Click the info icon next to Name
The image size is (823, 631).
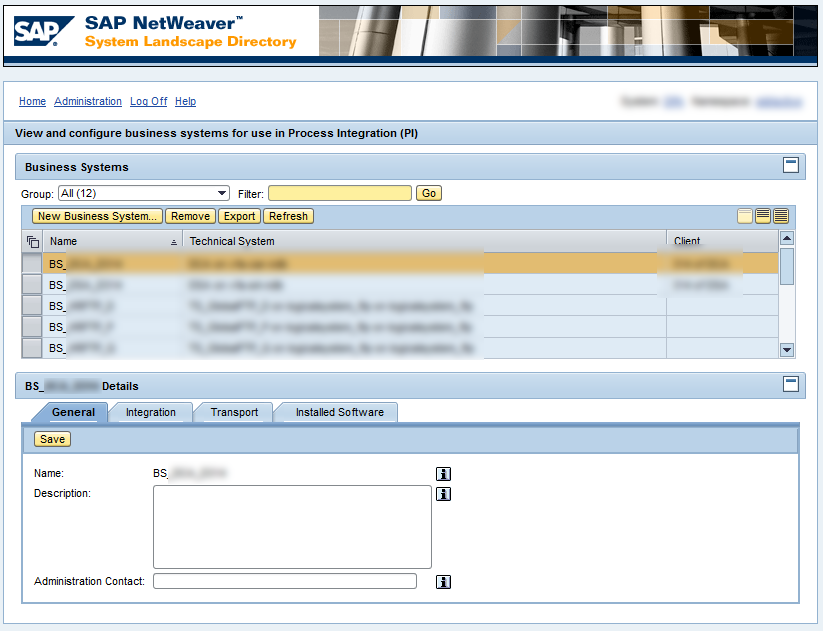[x=444, y=473]
